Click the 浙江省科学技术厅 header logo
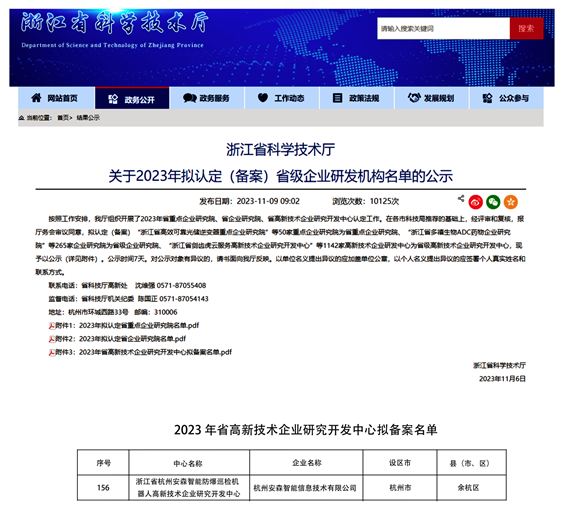 (114, 23)
